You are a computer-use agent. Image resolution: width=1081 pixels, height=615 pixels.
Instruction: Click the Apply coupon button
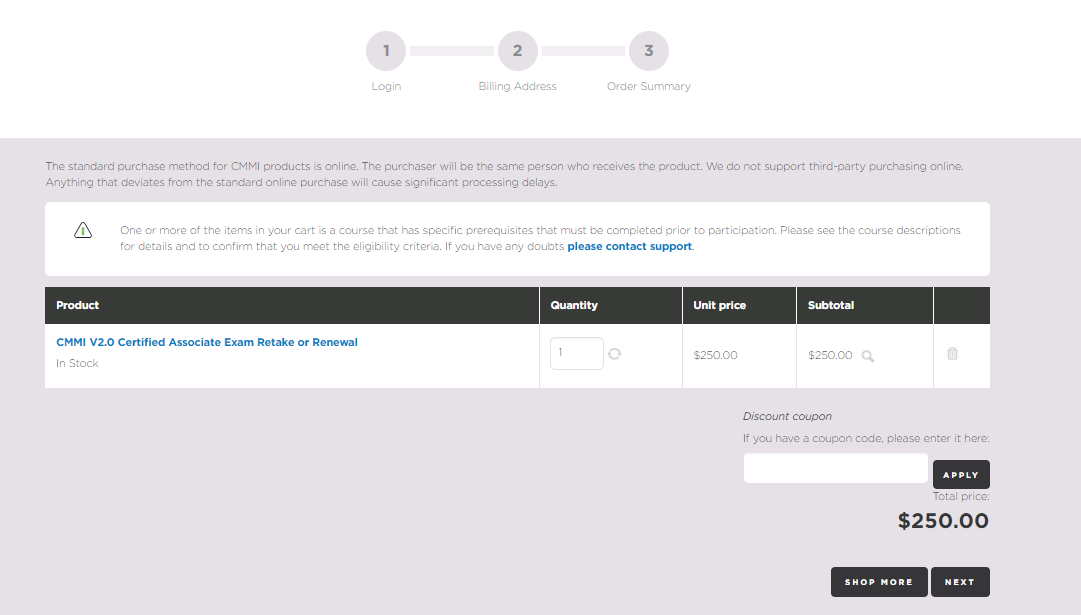tap(961, 474)
